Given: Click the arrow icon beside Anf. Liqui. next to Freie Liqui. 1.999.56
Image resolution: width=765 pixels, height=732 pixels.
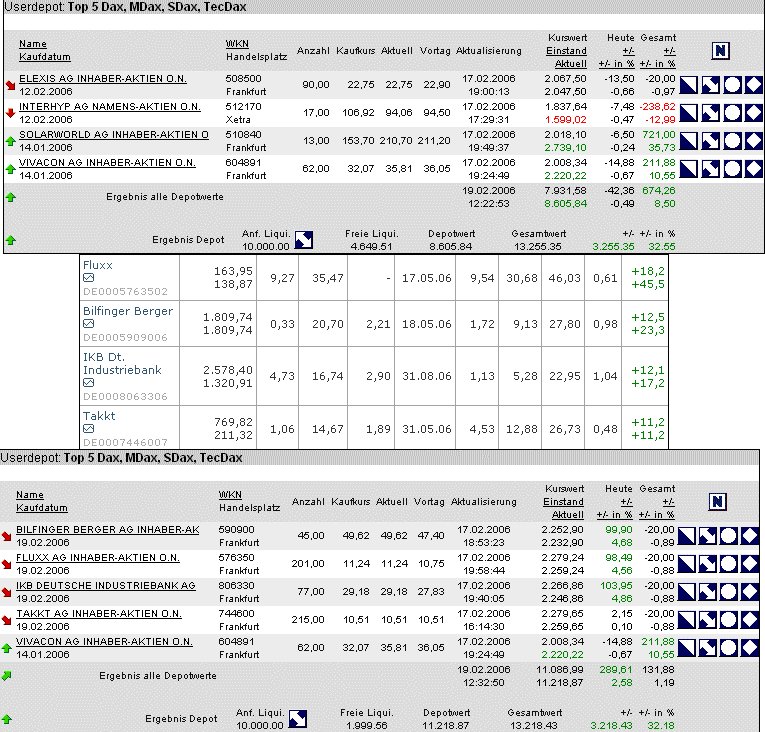Looking at the screenshot, I should pos(298,719).
